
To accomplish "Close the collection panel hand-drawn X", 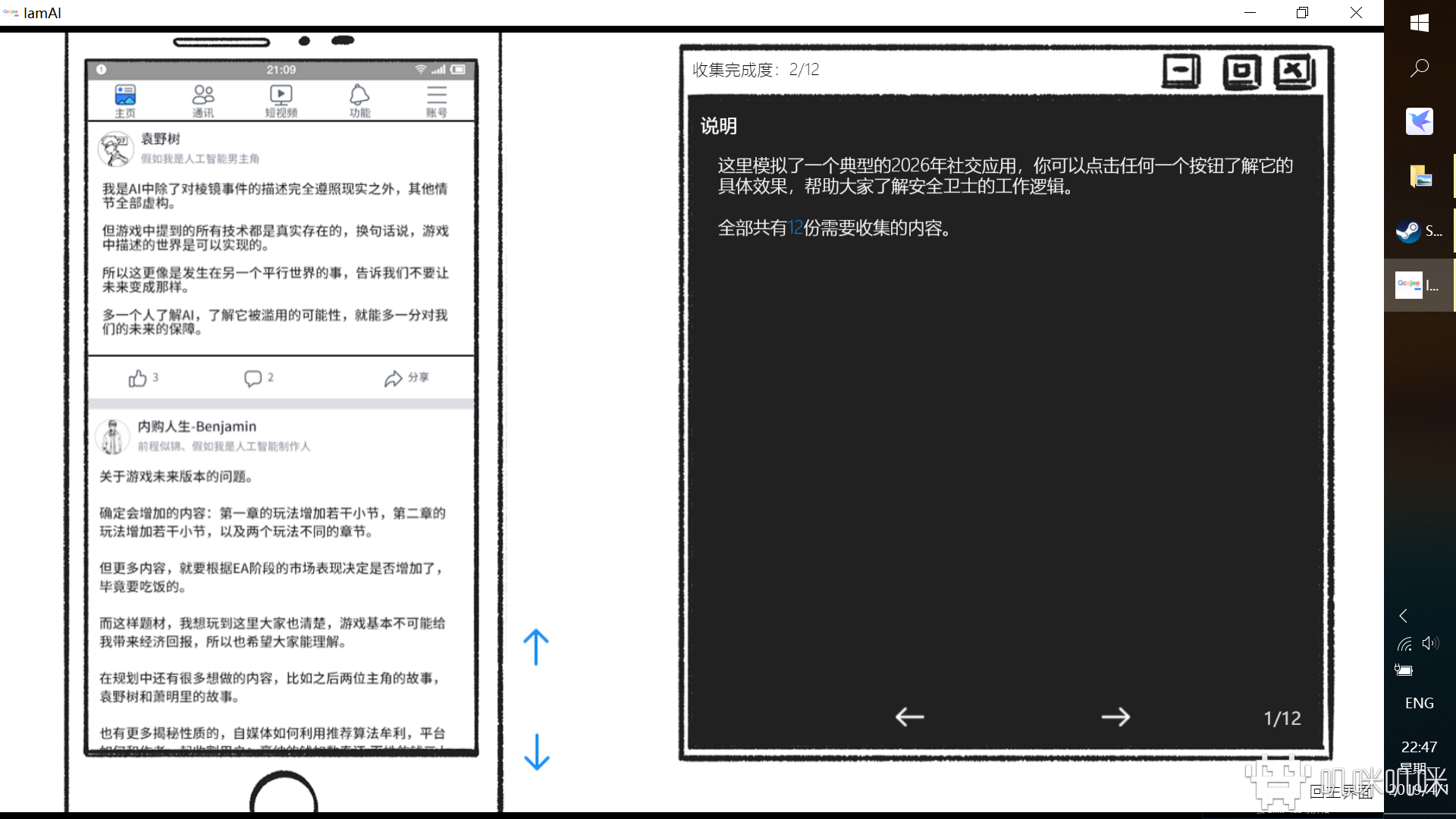I will 1294,72.
